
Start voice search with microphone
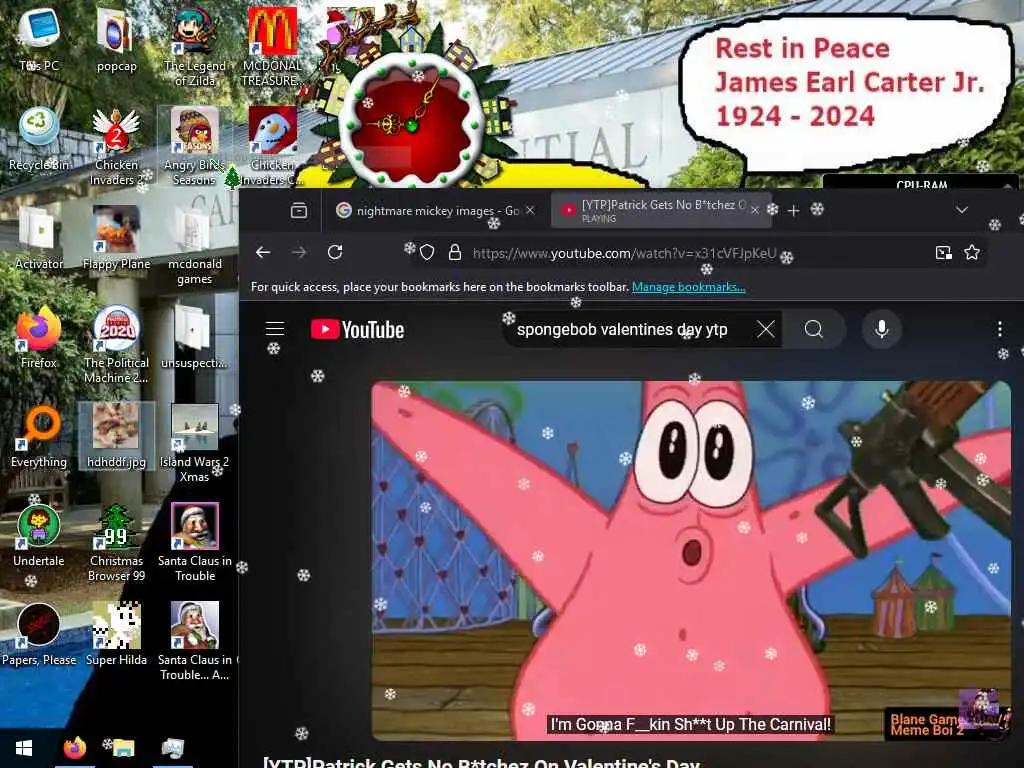(882, 329)
